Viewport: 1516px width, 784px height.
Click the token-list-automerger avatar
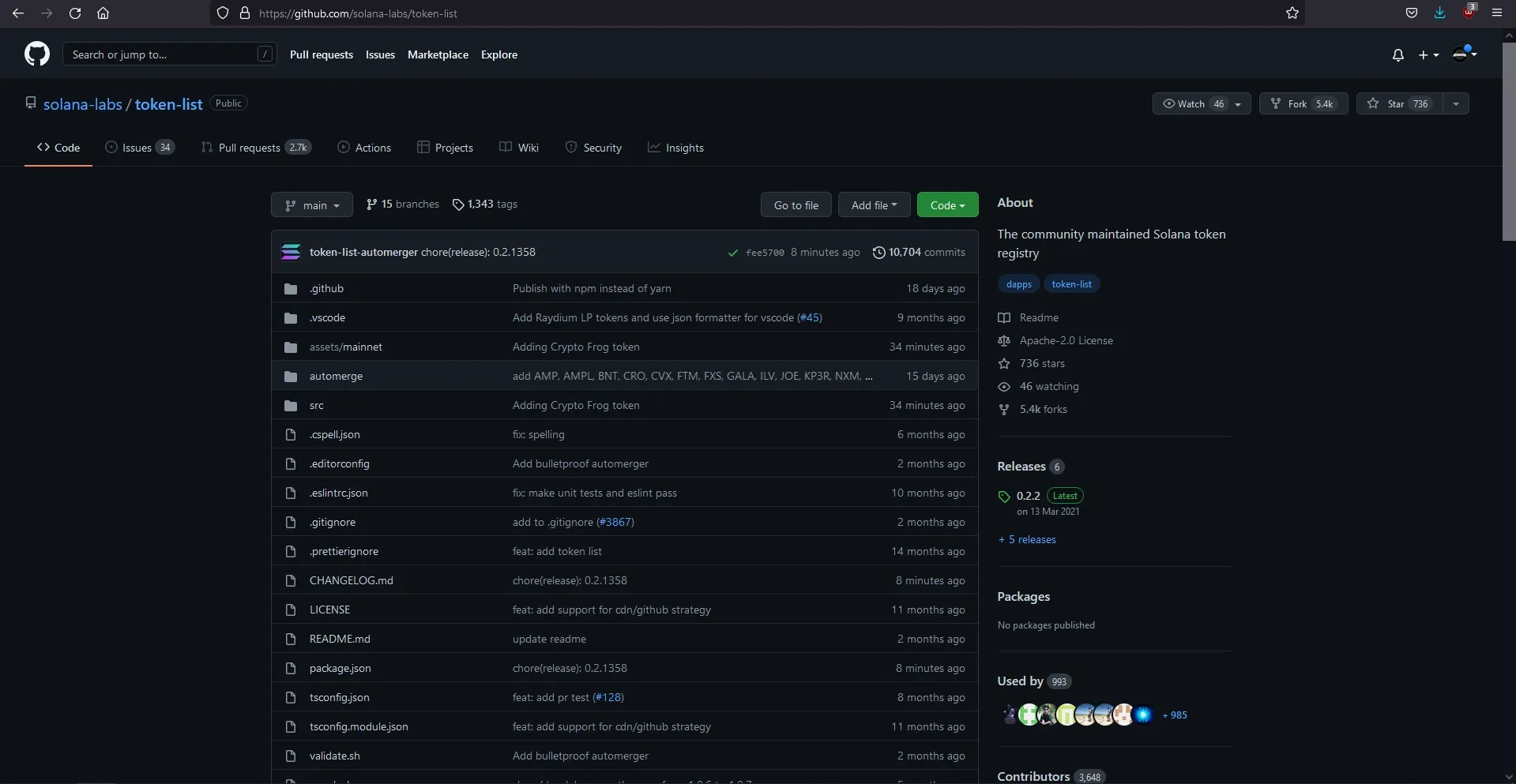pos(291,252)
